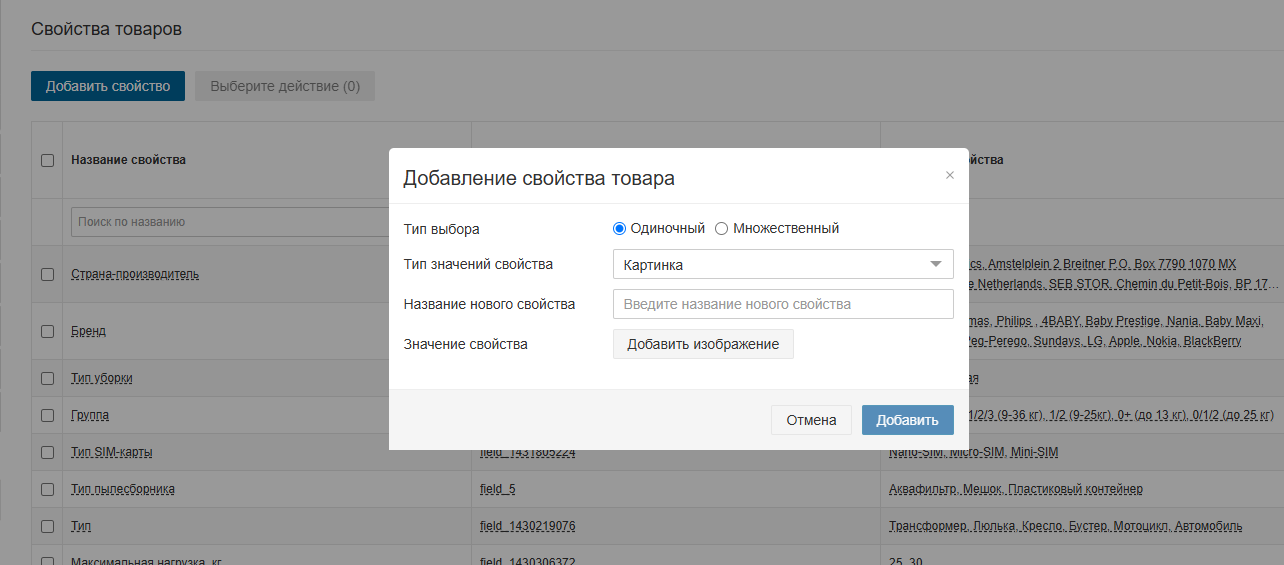This screenshot has width=1284, height=565.
Task: Check the Тип row checkbox
Action: point(47,526)
